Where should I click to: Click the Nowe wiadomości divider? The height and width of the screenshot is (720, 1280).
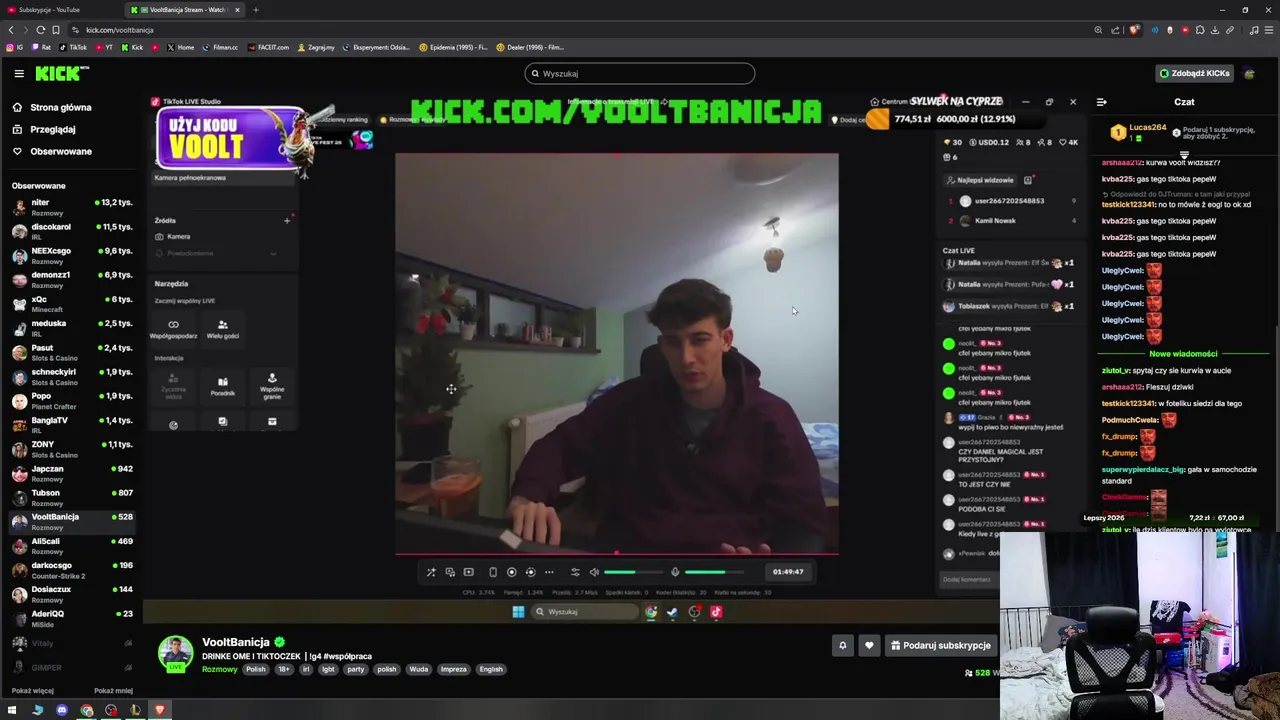point(1184,353)
